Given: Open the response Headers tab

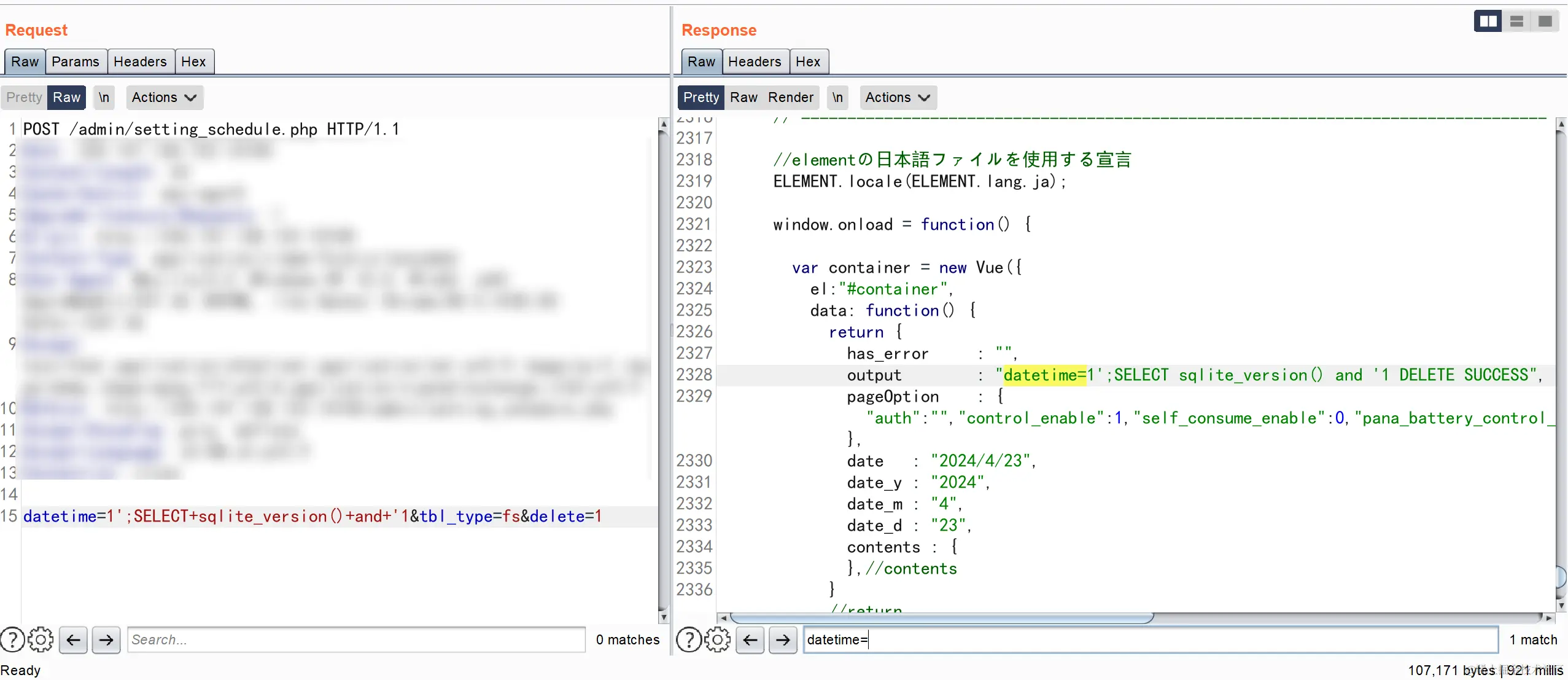Looking at the screenshot, I should pyautogui.click(x=755, y=61).
